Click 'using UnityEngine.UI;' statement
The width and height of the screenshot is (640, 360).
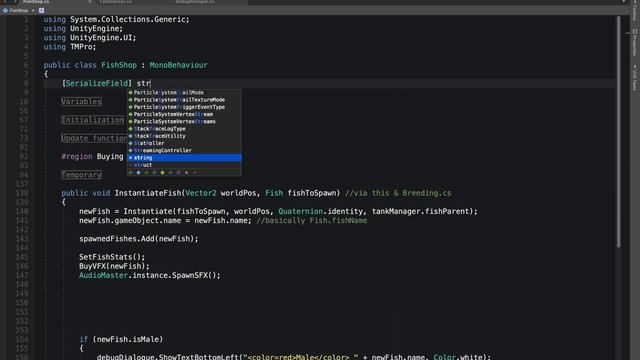pyautogui.click(x=90, y=38)
